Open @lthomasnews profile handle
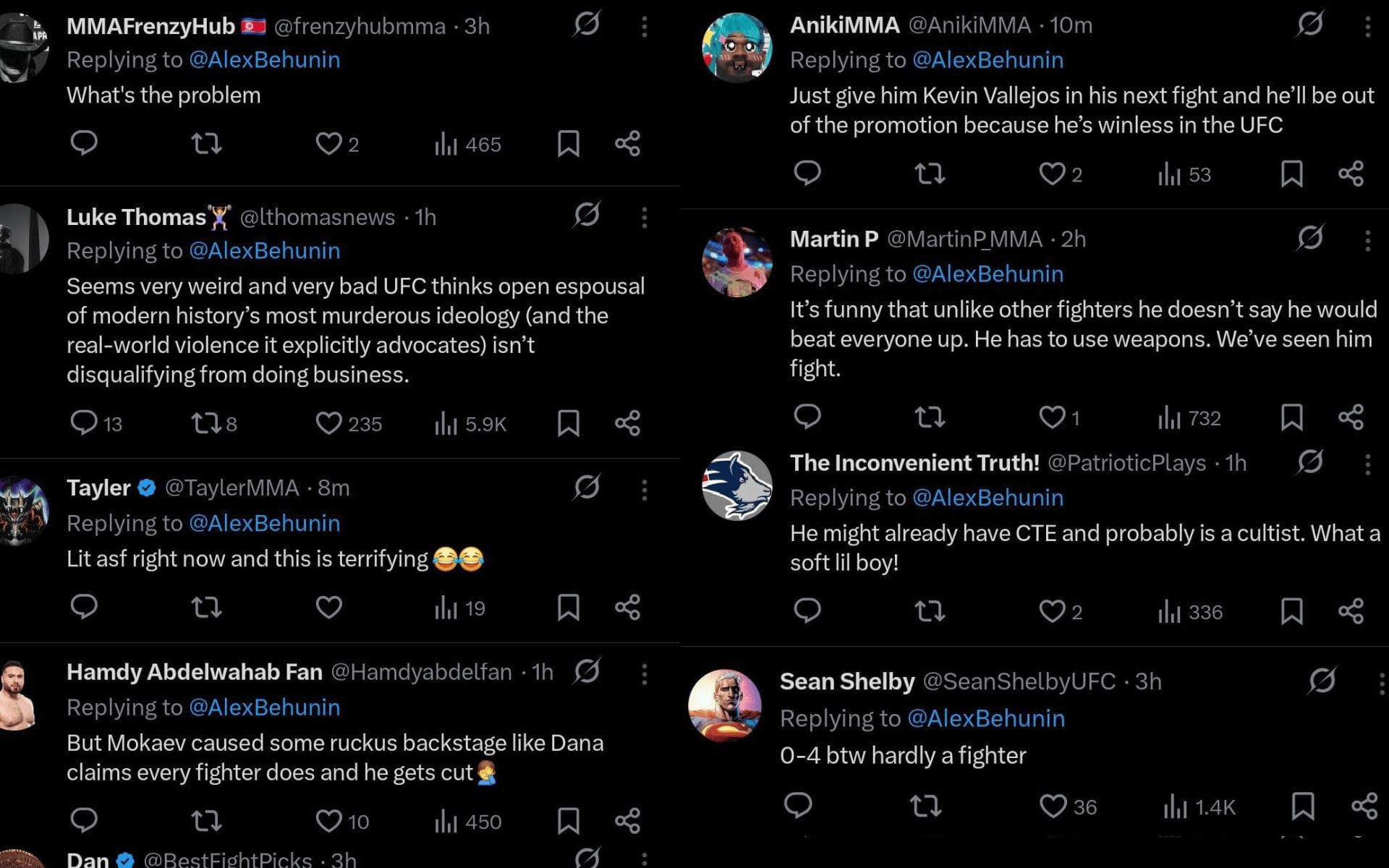 coord(317,217)
